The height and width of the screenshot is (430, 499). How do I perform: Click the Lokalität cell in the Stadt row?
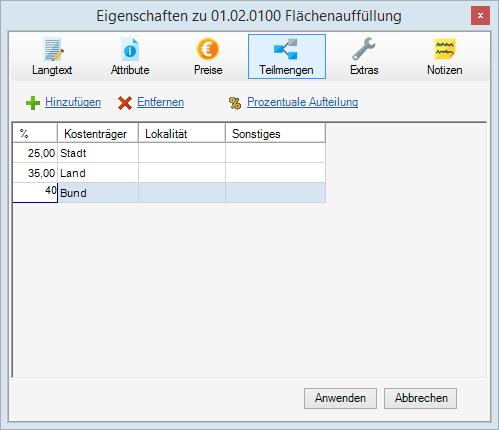[182, 153]
